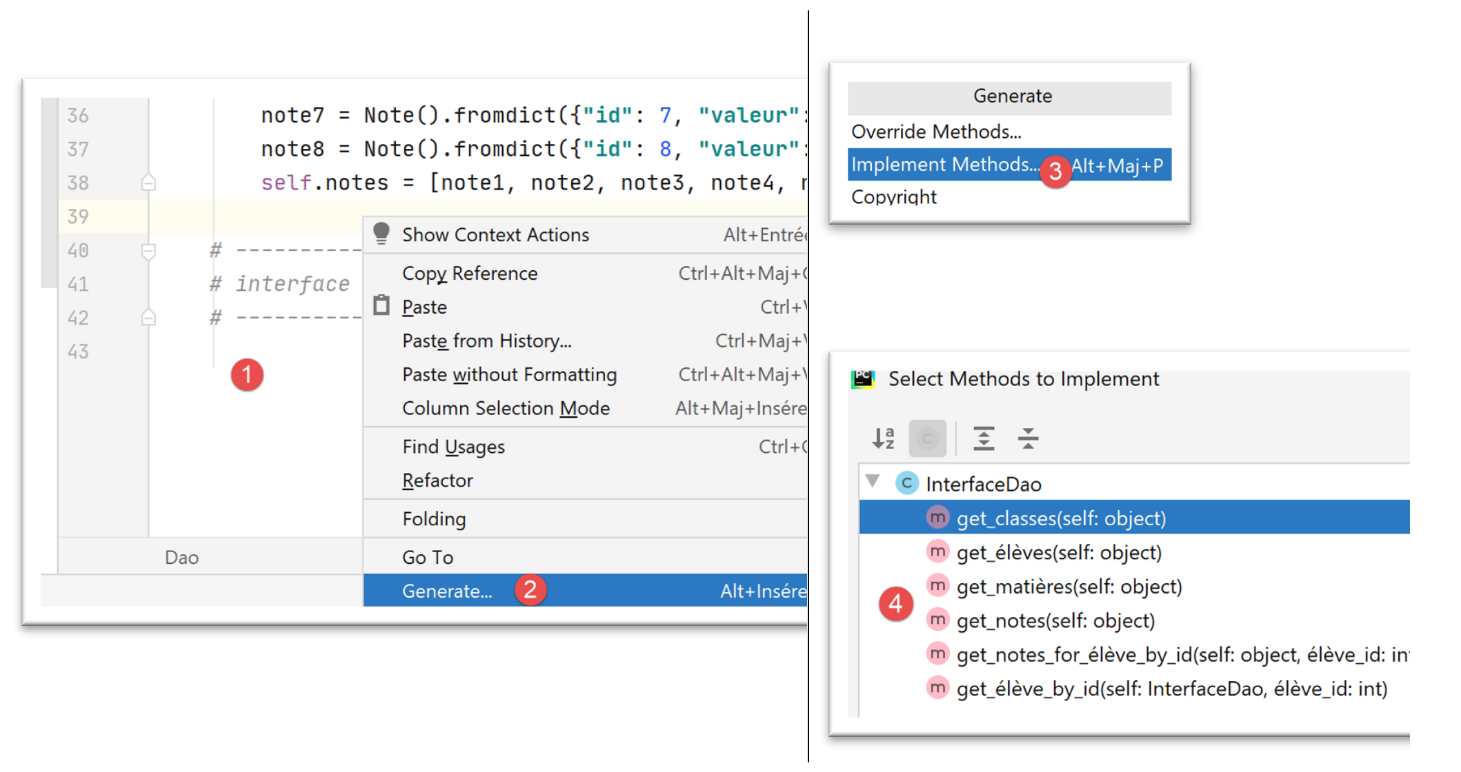Select get_élèves method in list

pyautogui.click(x=1058, y=552)
